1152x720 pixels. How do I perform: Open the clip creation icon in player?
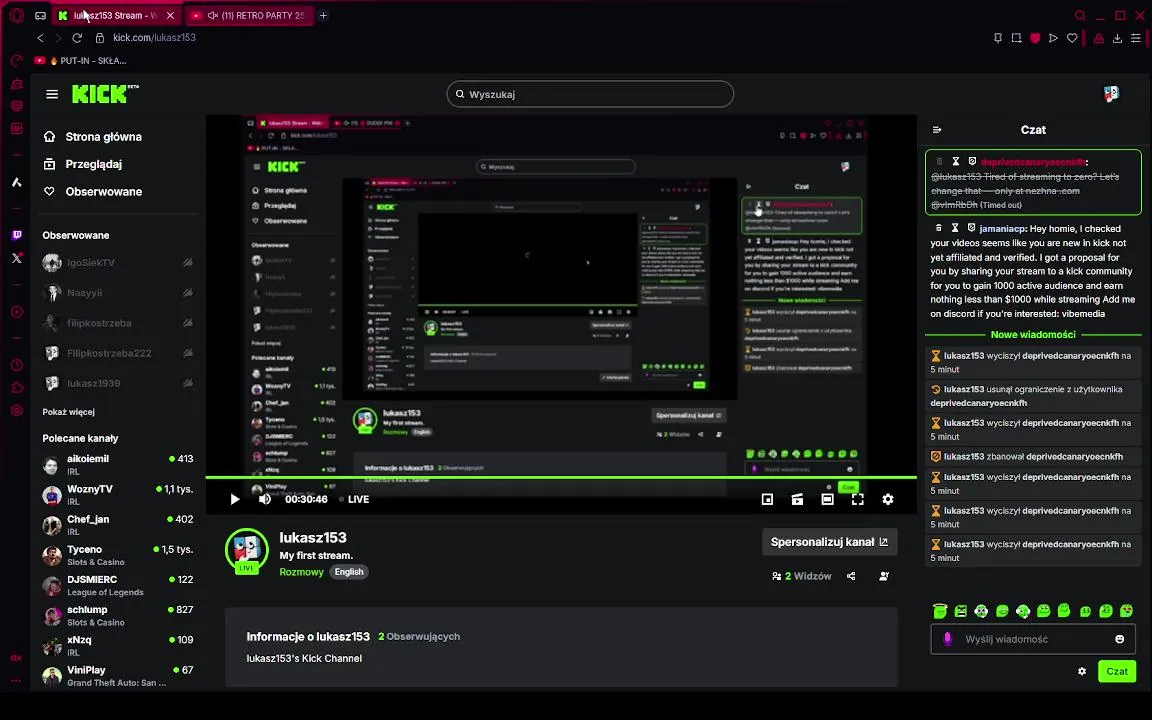coord(797,500)
